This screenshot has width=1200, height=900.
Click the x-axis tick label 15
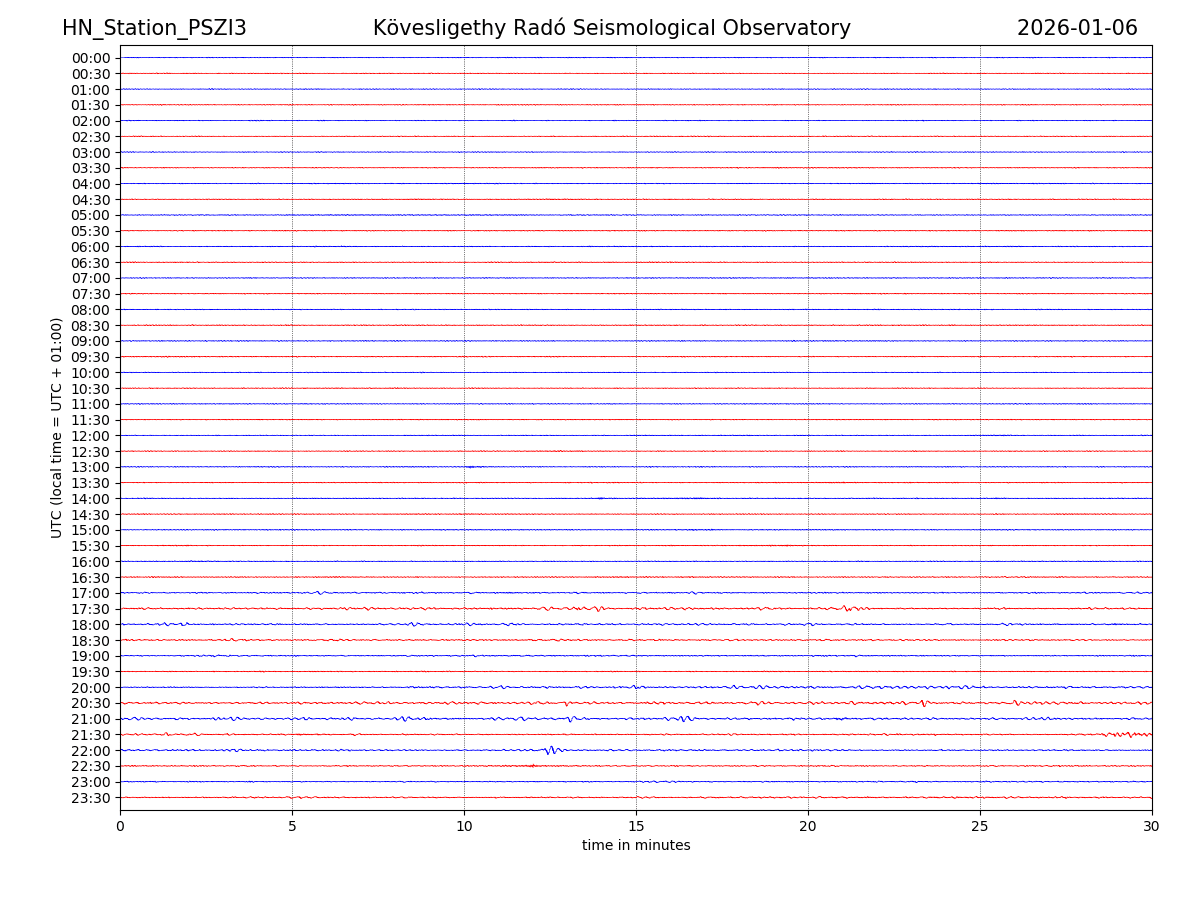(x=636, y=826)
